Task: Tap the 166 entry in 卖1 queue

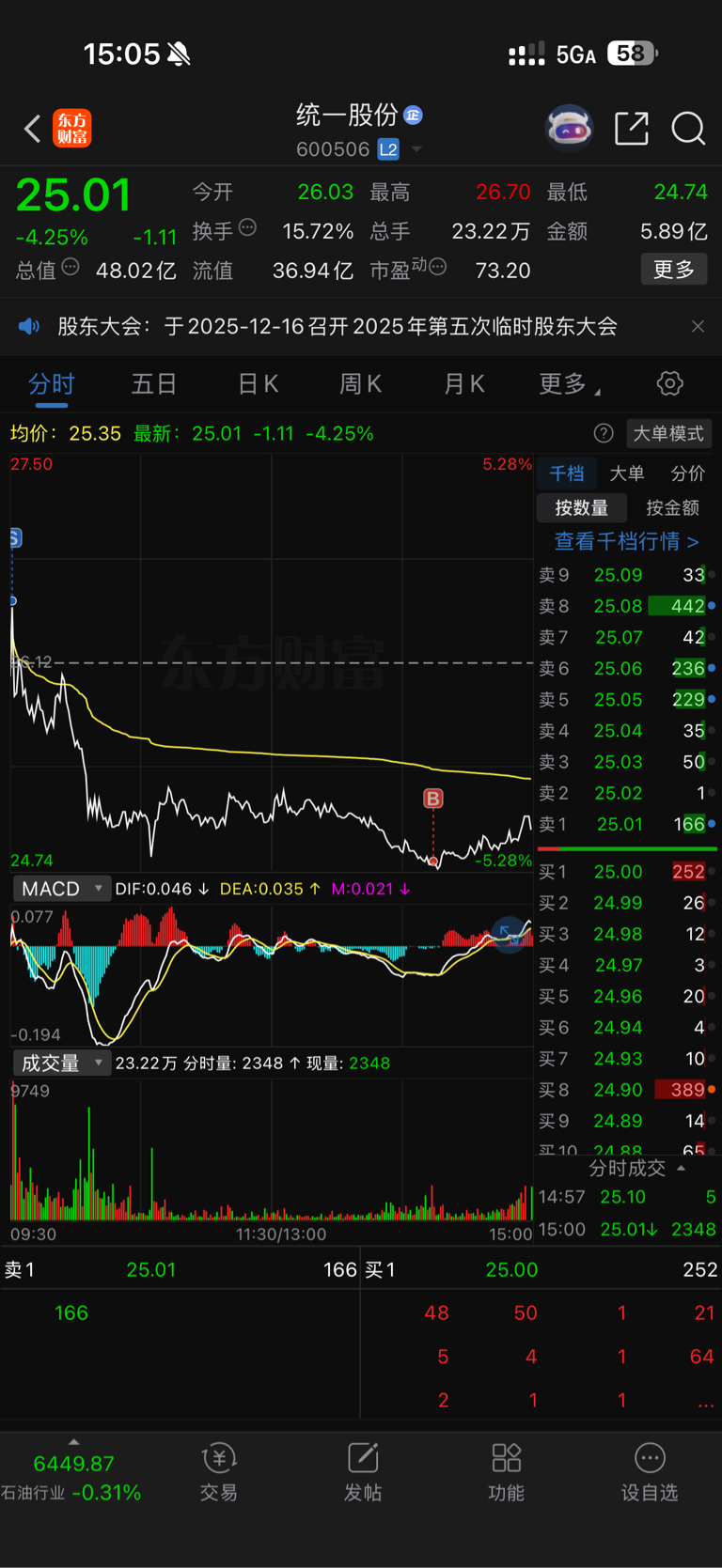Action: tap(71, 1312)
